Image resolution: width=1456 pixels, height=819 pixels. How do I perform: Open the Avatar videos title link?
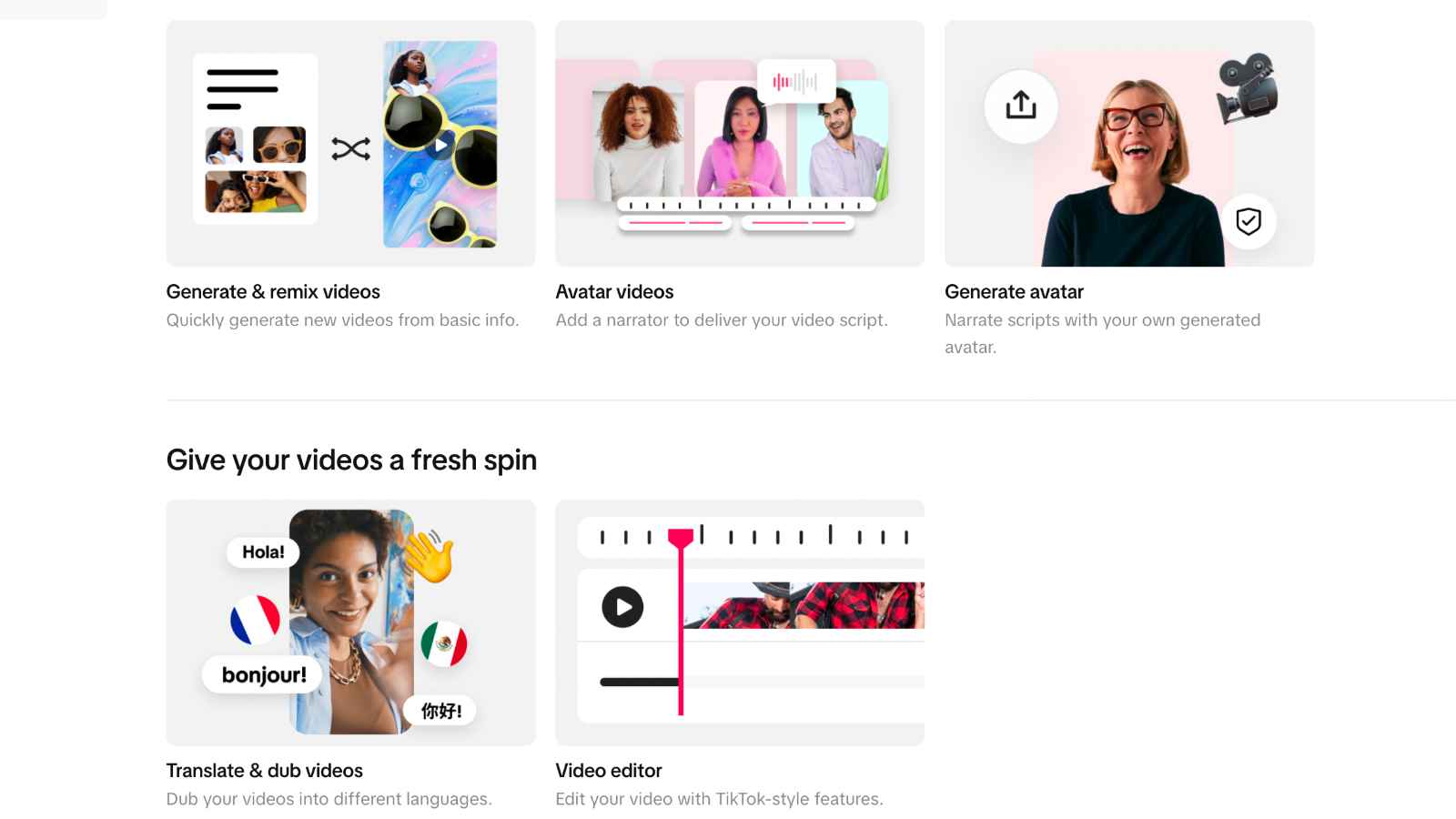click(x=614, y=292)
